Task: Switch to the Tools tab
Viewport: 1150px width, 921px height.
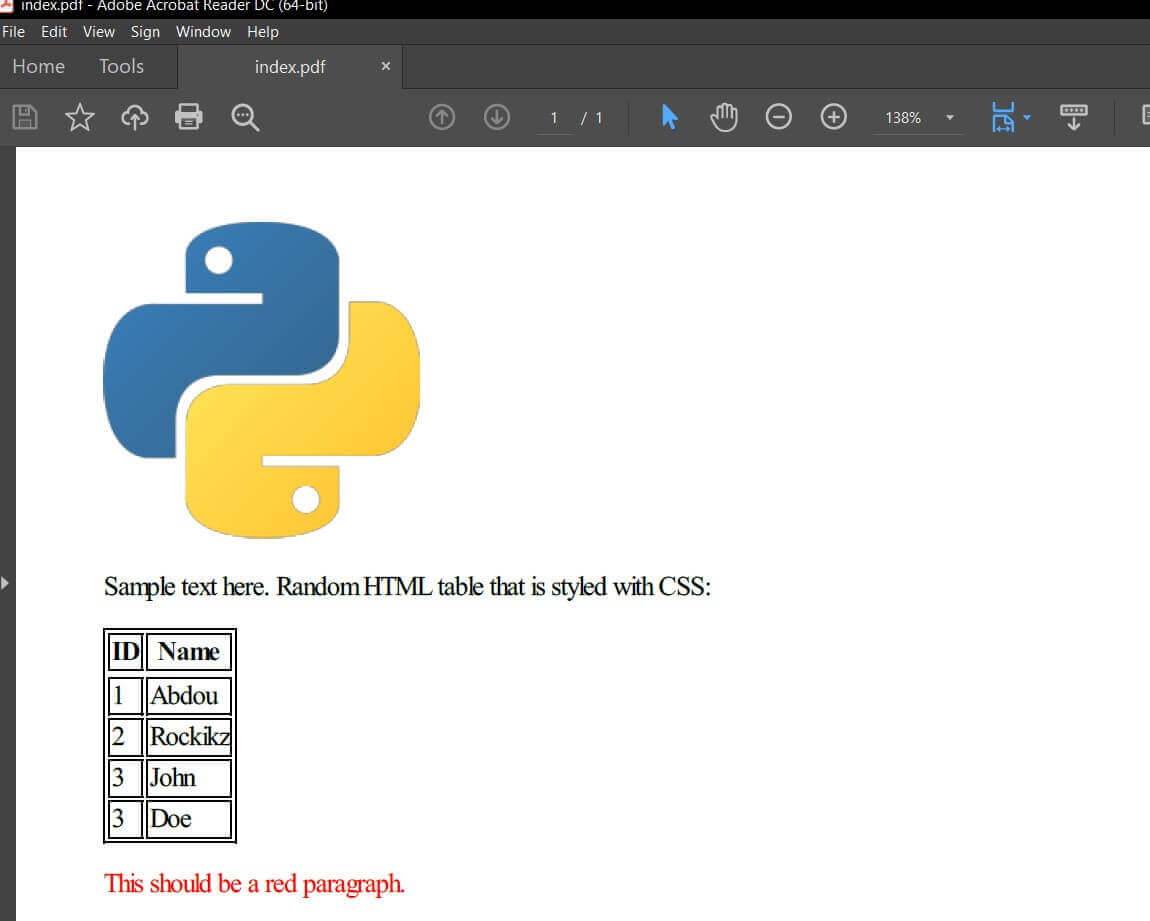Action: coord(120,66)
